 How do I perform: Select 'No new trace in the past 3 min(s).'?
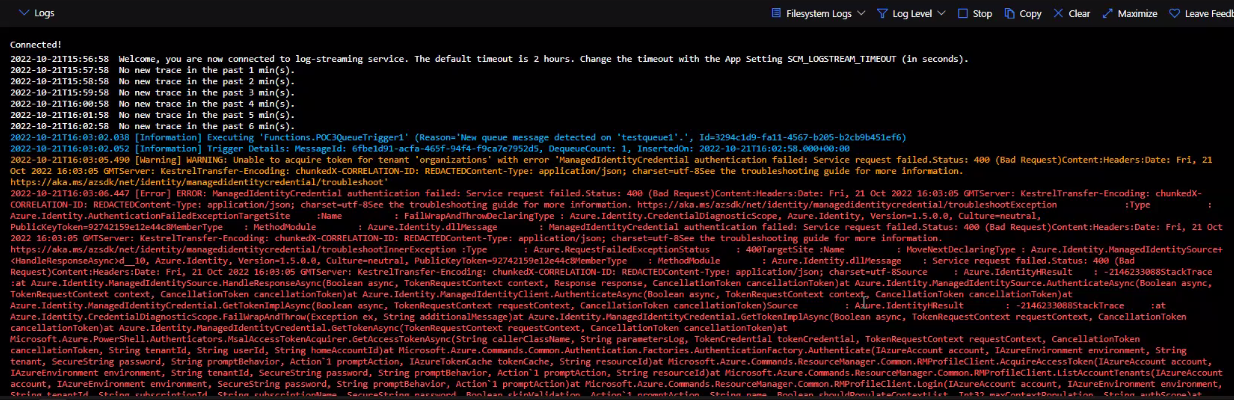click(x=206, y=92)
